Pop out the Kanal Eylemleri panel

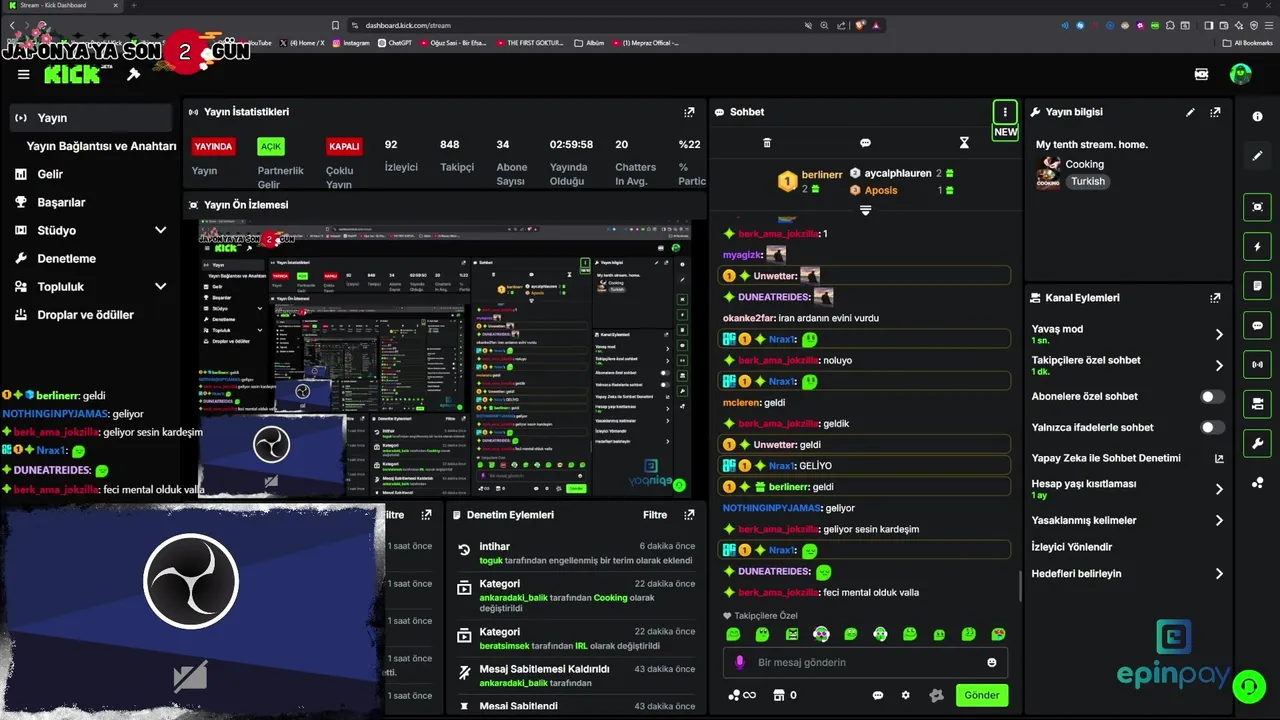click(1215, 298)
